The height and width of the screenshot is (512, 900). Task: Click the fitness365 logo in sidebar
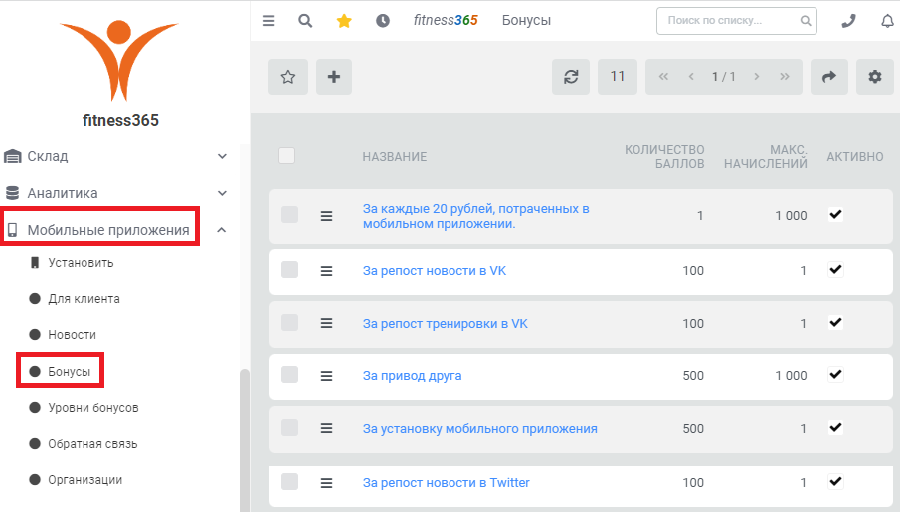pos(119,60)
